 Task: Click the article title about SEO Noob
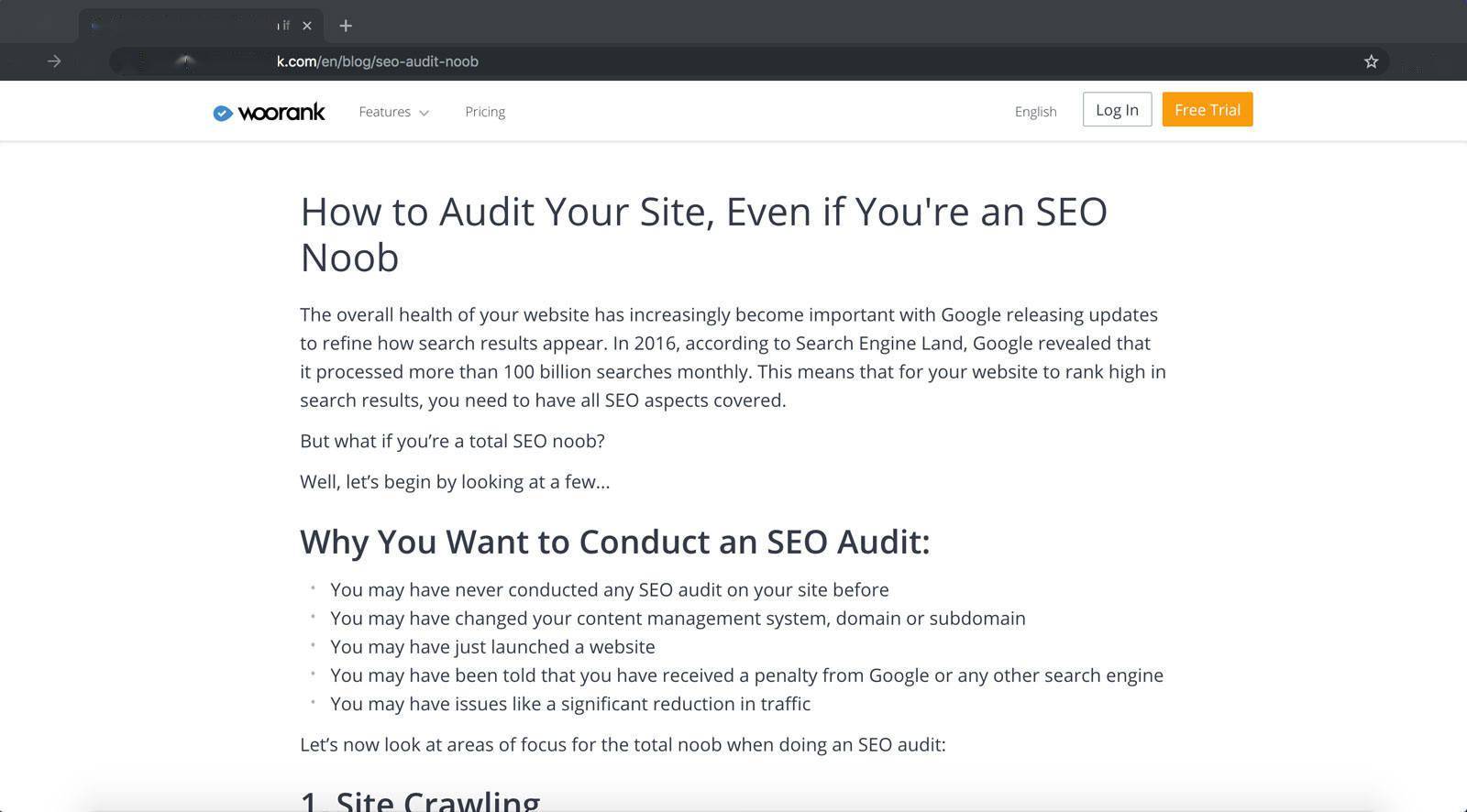703,234
